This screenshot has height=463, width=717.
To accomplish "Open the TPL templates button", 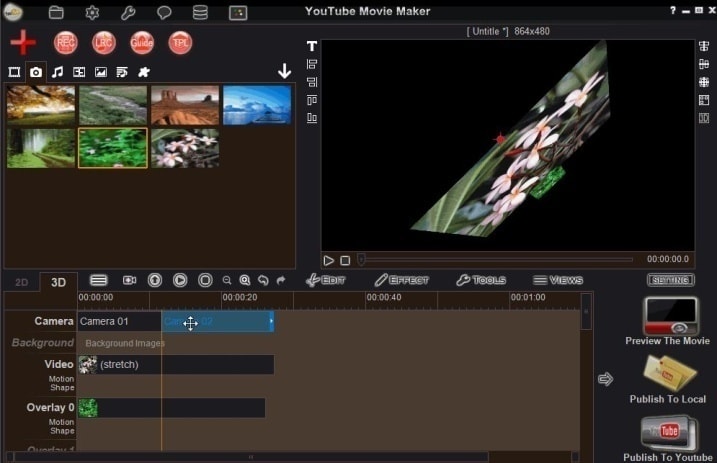I will coord(180,43).
